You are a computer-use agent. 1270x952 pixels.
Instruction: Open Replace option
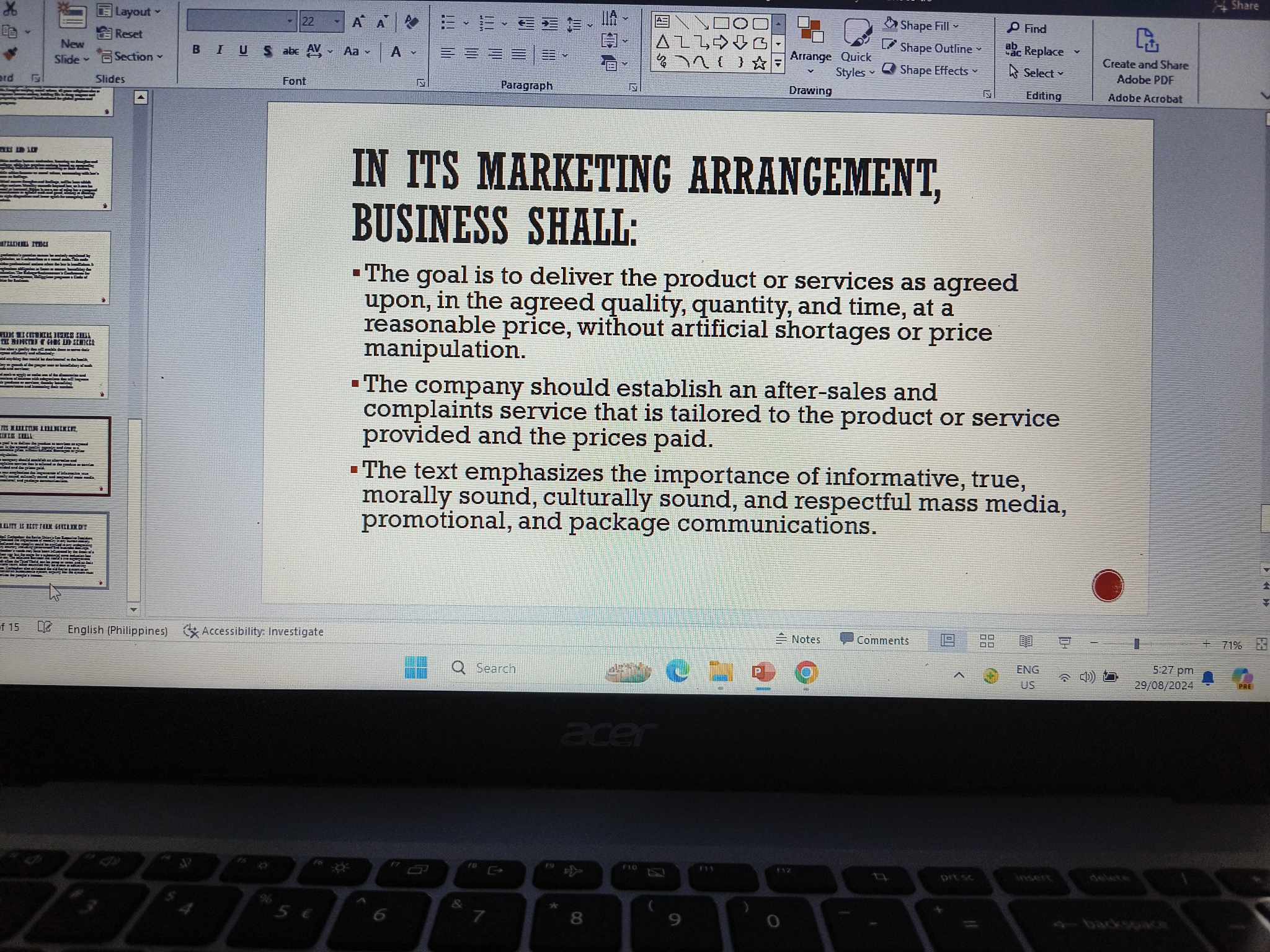coord(1042,50)
